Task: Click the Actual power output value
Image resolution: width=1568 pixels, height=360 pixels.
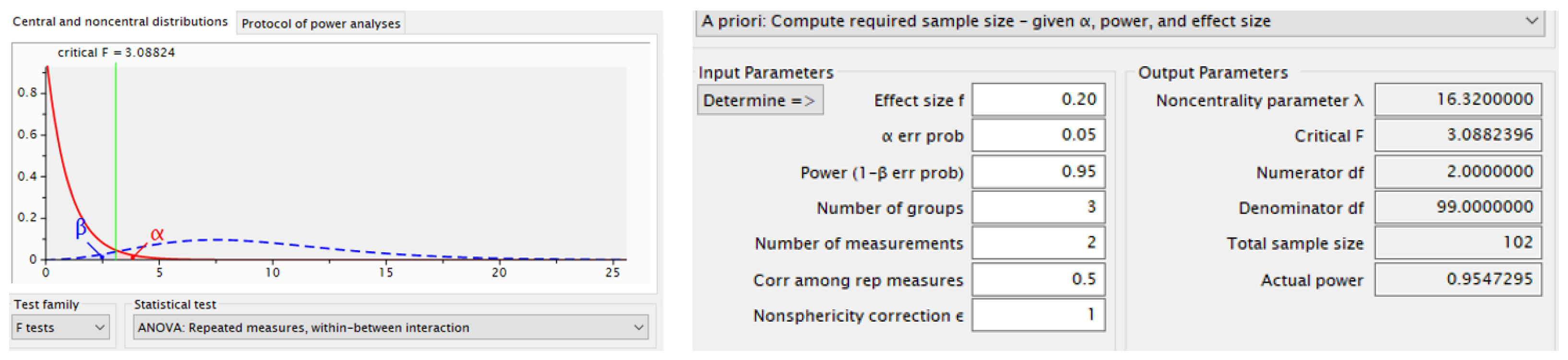Action: (x=1457, y=279)
